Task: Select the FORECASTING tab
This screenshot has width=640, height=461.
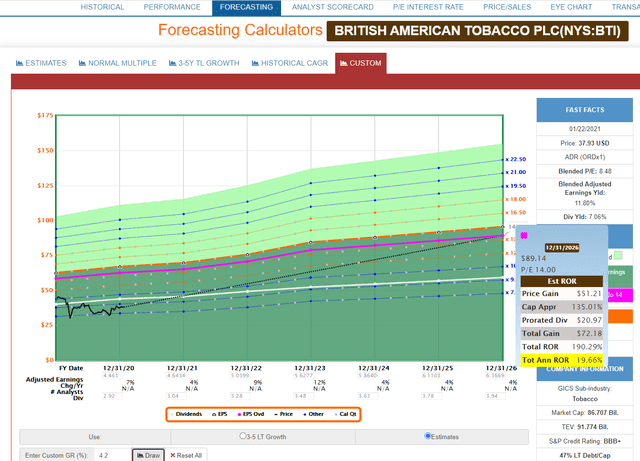Action: [x=246, y=7]
